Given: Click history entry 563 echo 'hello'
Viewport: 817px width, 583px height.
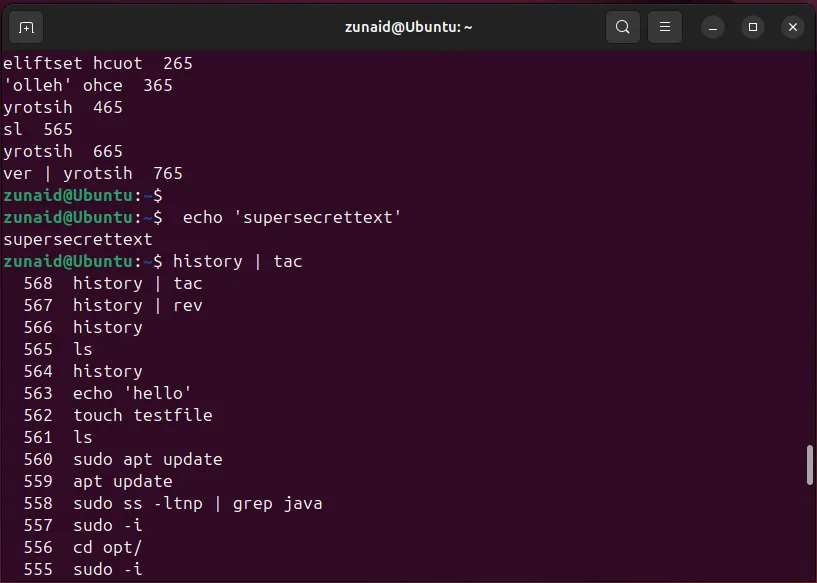Looking at the screenshot, I should (131, 393).
